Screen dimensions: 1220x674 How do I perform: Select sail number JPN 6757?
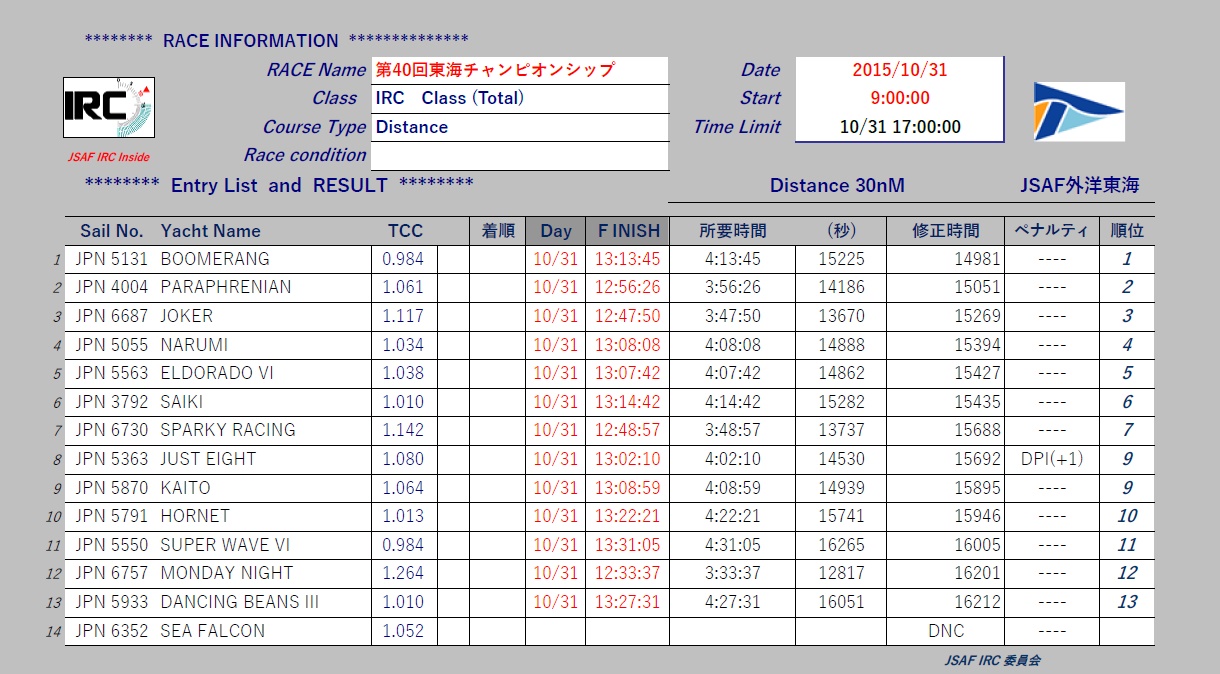[x=111, y=573]
